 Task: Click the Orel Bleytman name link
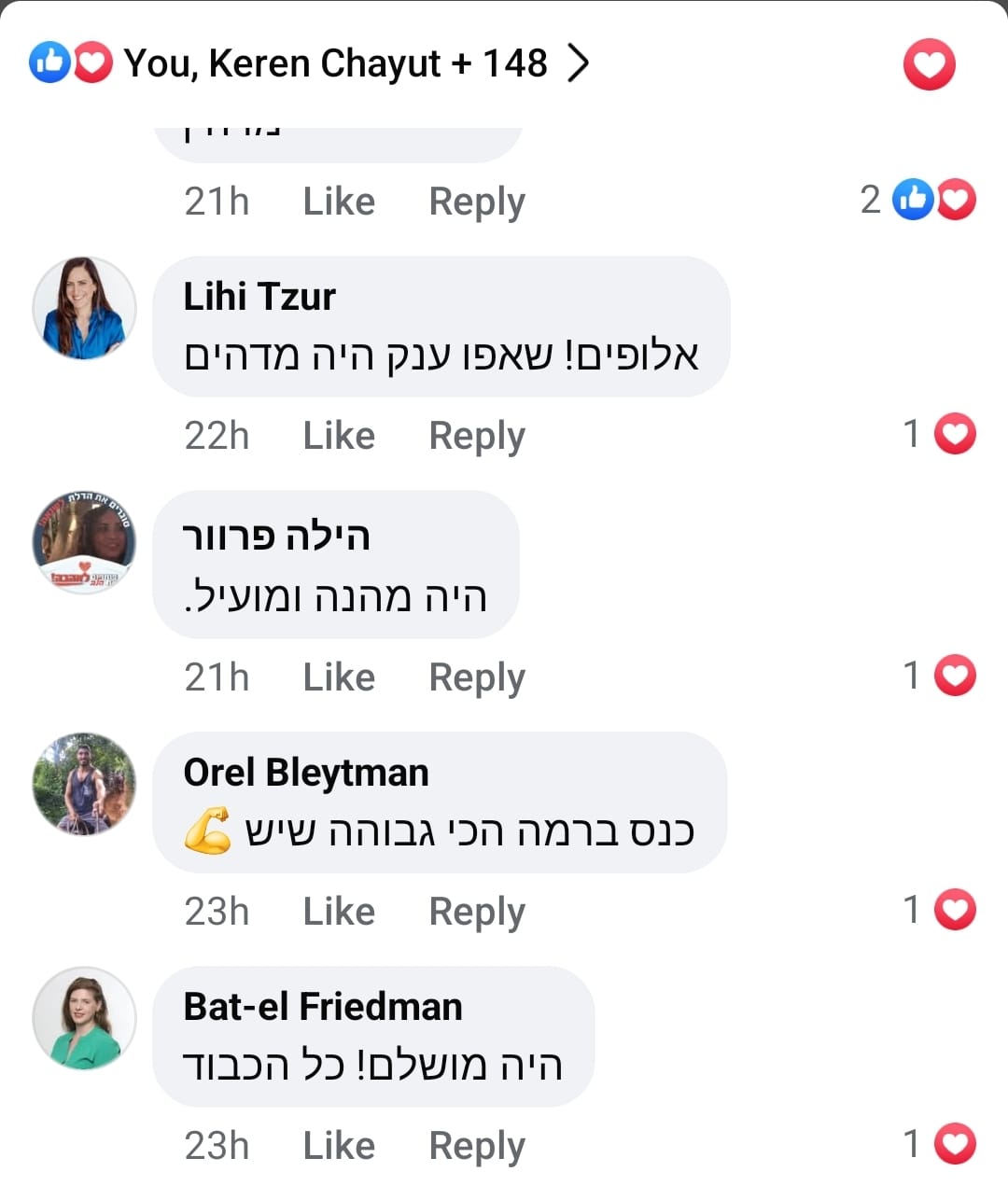(x=306, y=773)
